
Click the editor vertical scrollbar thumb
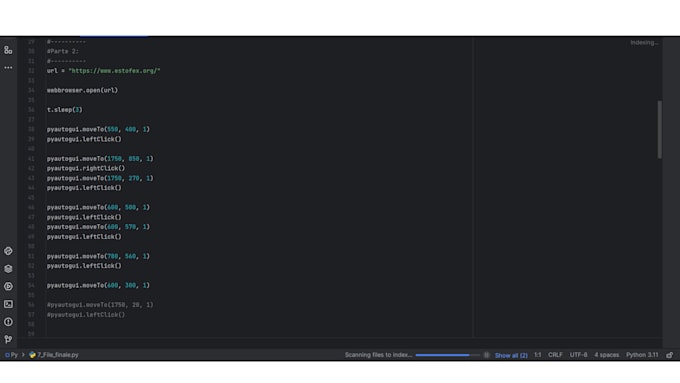click(x=659, y=129)
